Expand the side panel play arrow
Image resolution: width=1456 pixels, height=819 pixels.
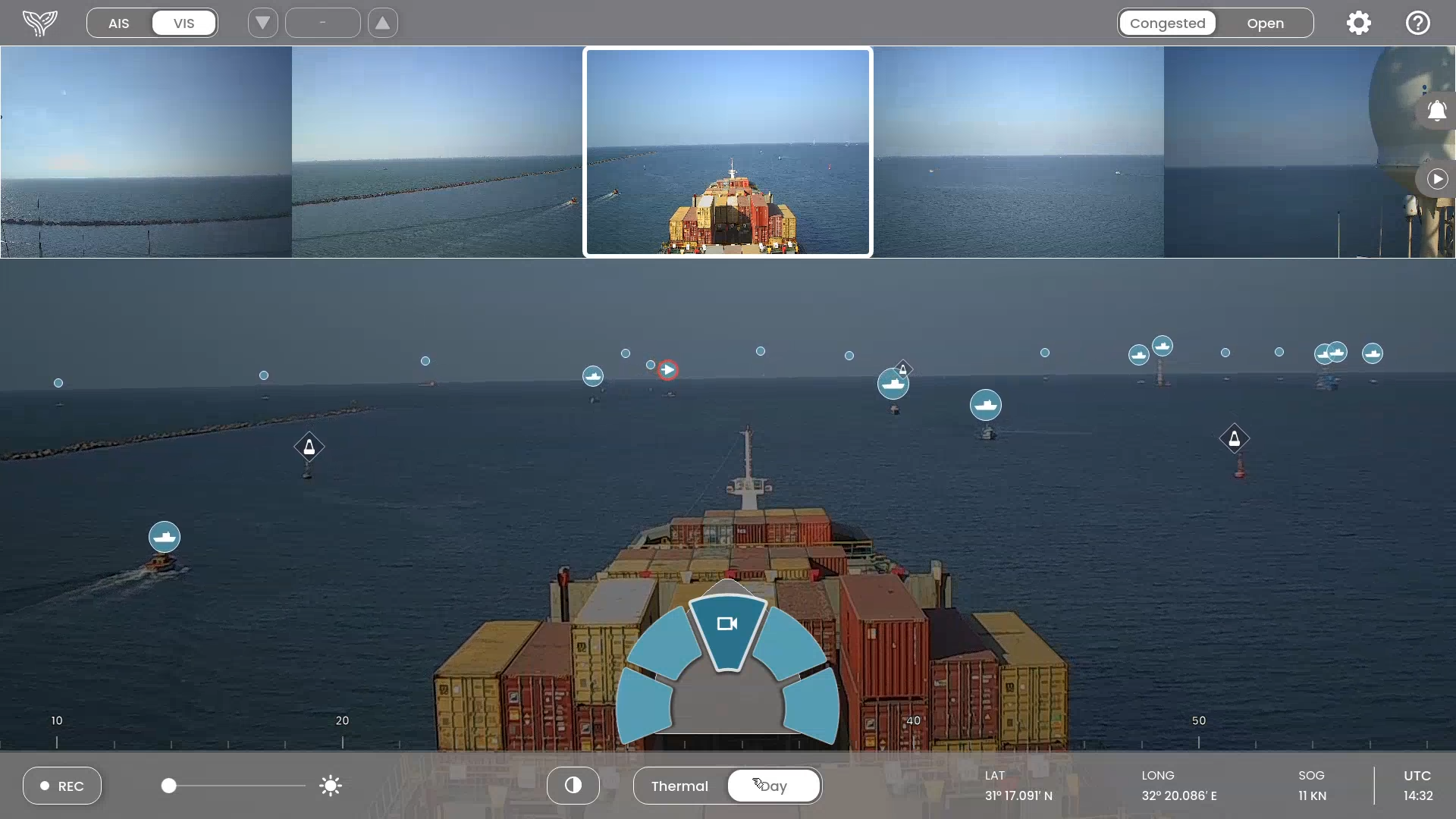point(1436,179)
